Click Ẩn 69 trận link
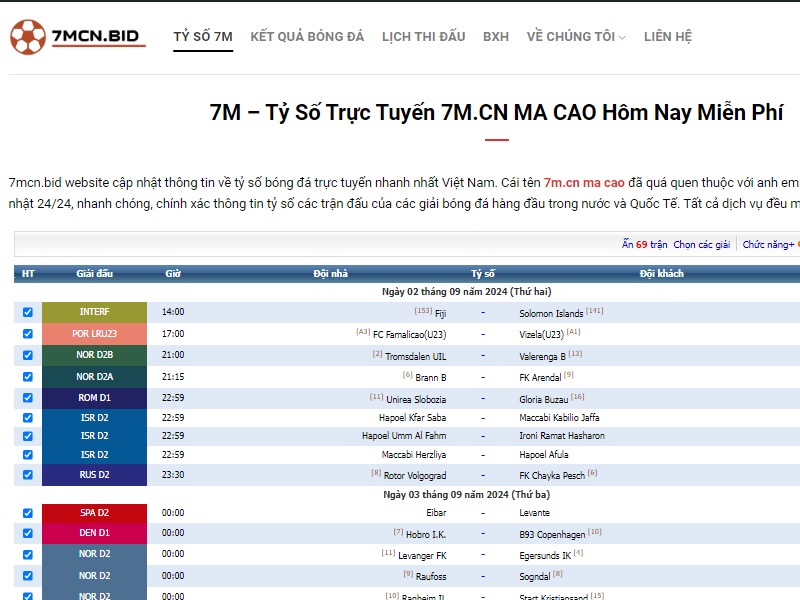The width and height of the screenshot is (800, 600). 644,244
